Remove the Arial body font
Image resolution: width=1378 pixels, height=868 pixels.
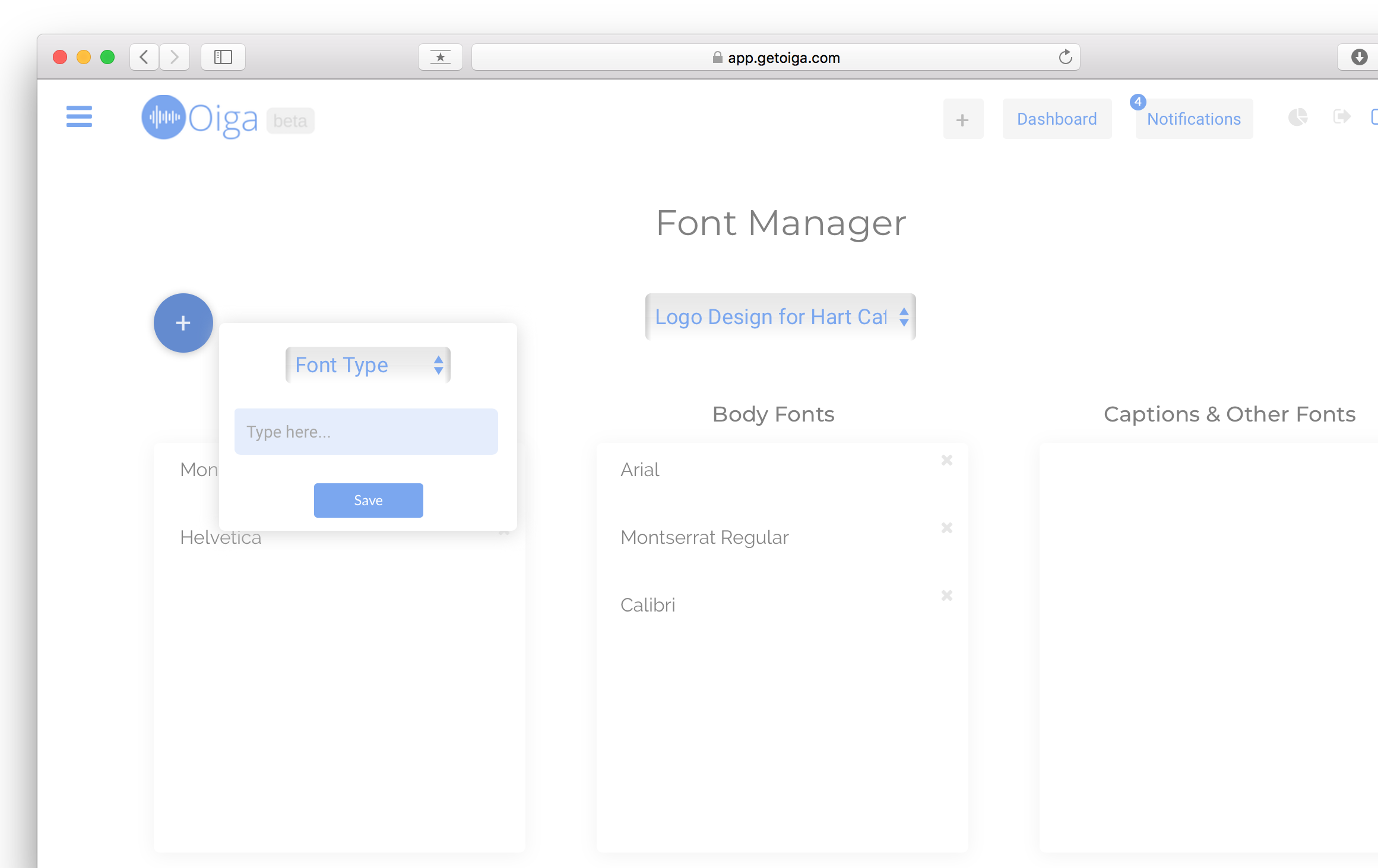[946, 460]
